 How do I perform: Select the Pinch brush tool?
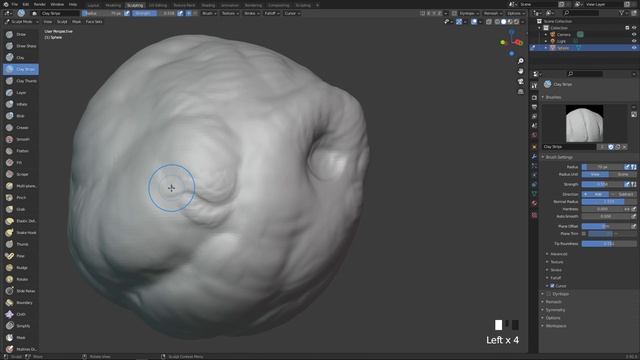pos(20,198)
